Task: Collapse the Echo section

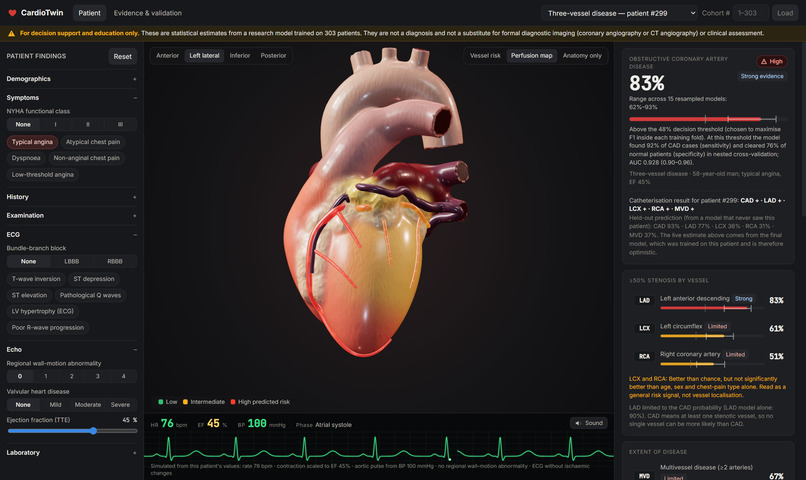Action: pyautogui.click(x=71, y=349)
